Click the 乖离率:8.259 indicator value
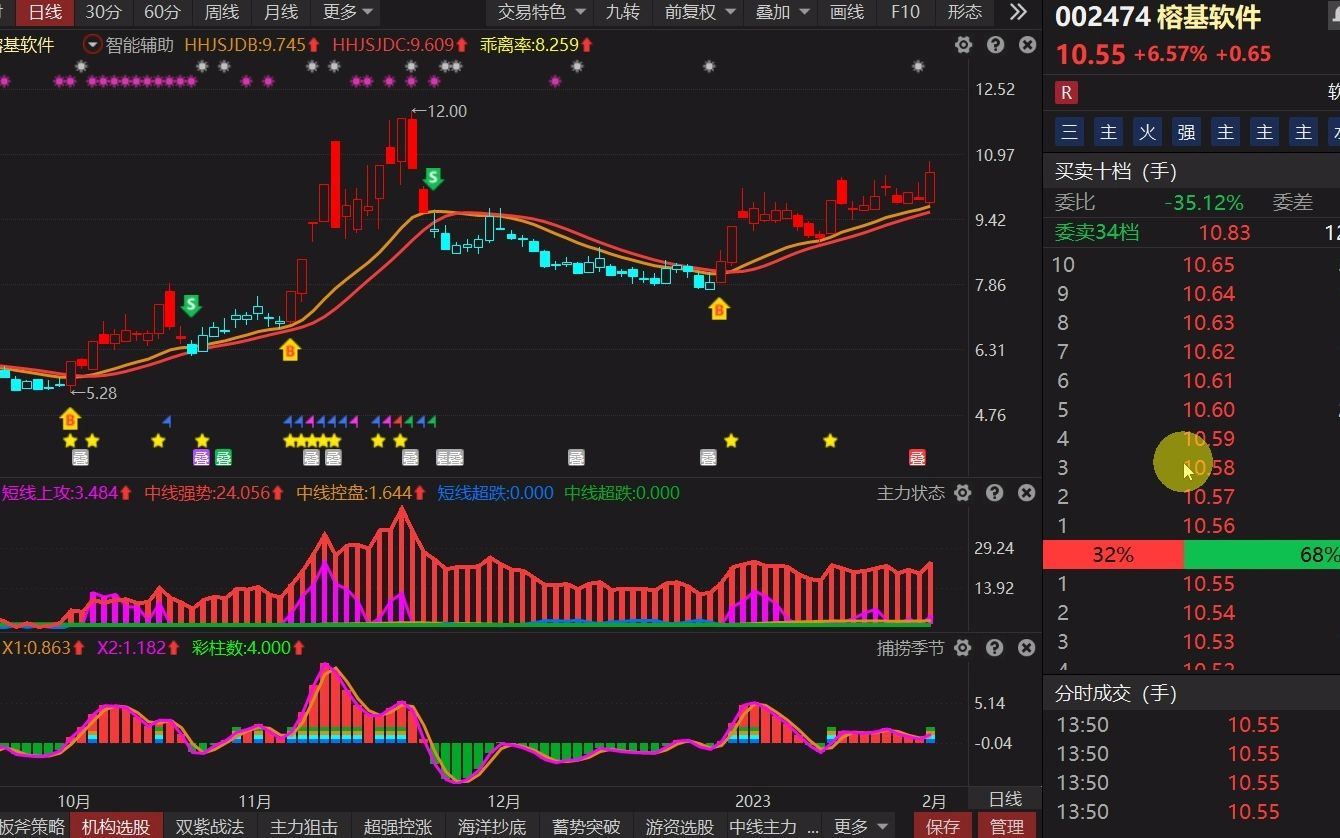 coord(535,45)
